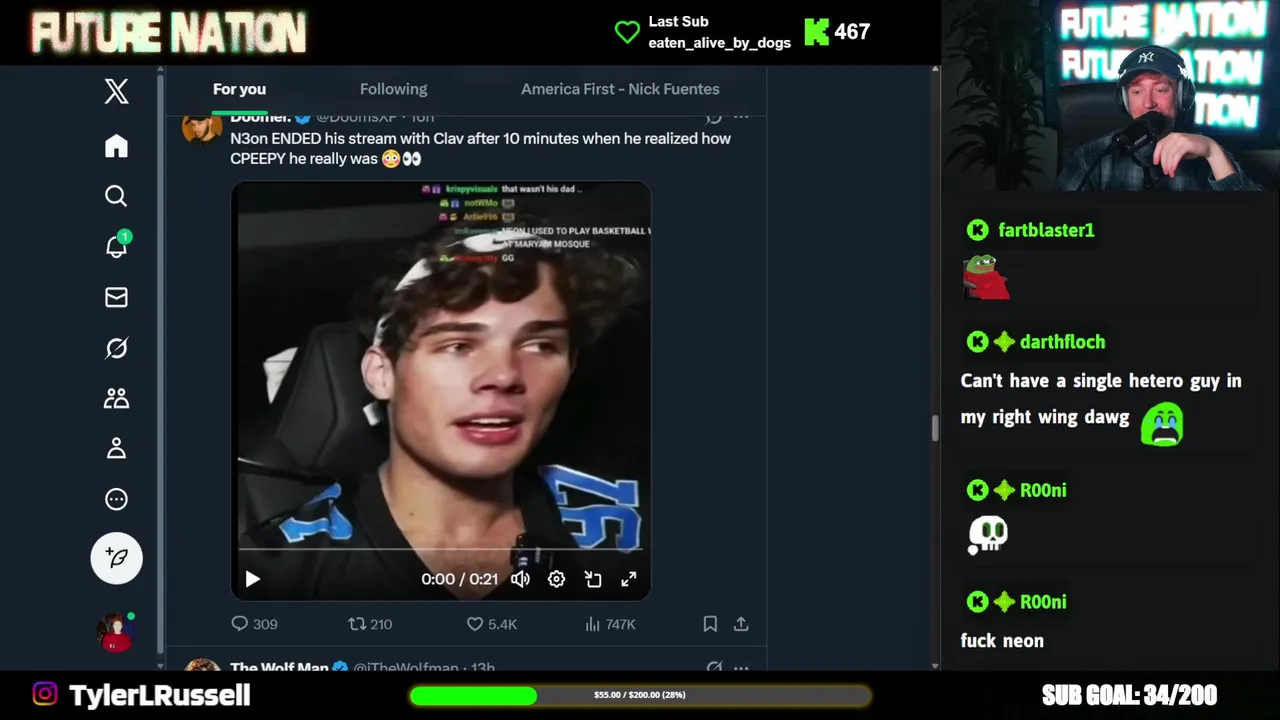Go to Home in X sidebar

coord(116,146)
